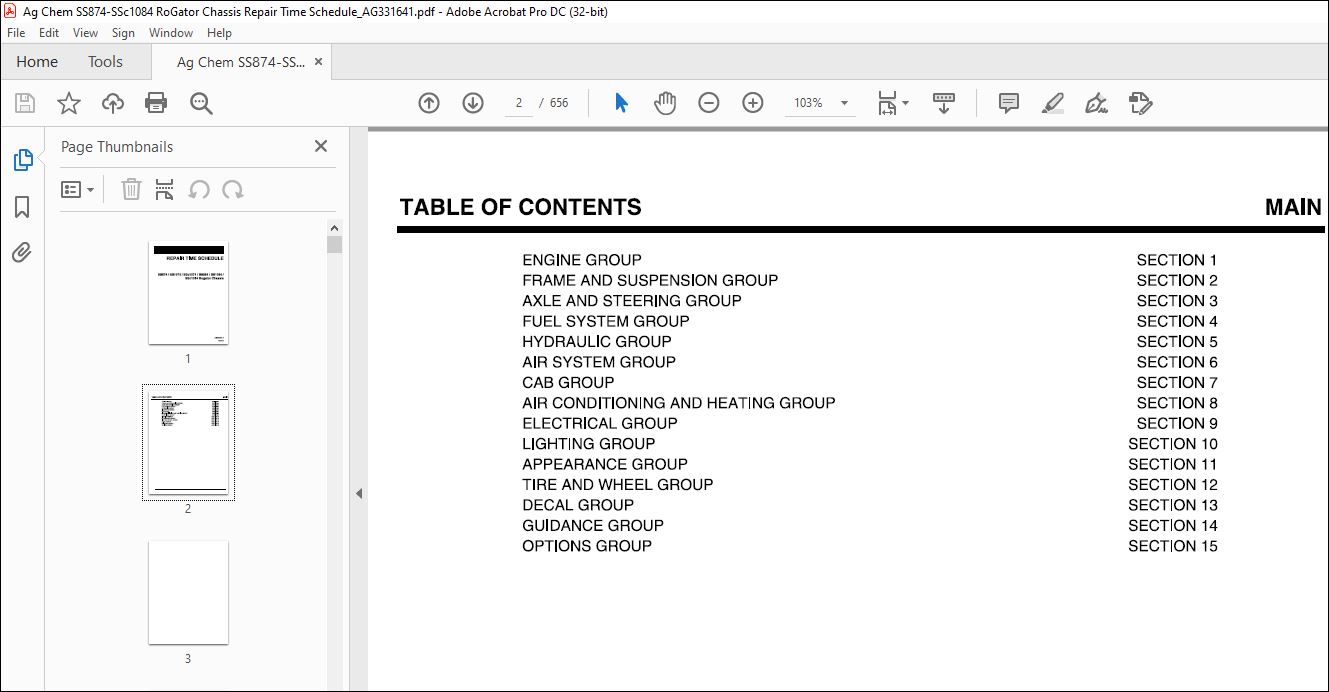
Task: Open the Bookmarks sidebar panel
Action: coord(22,207)
